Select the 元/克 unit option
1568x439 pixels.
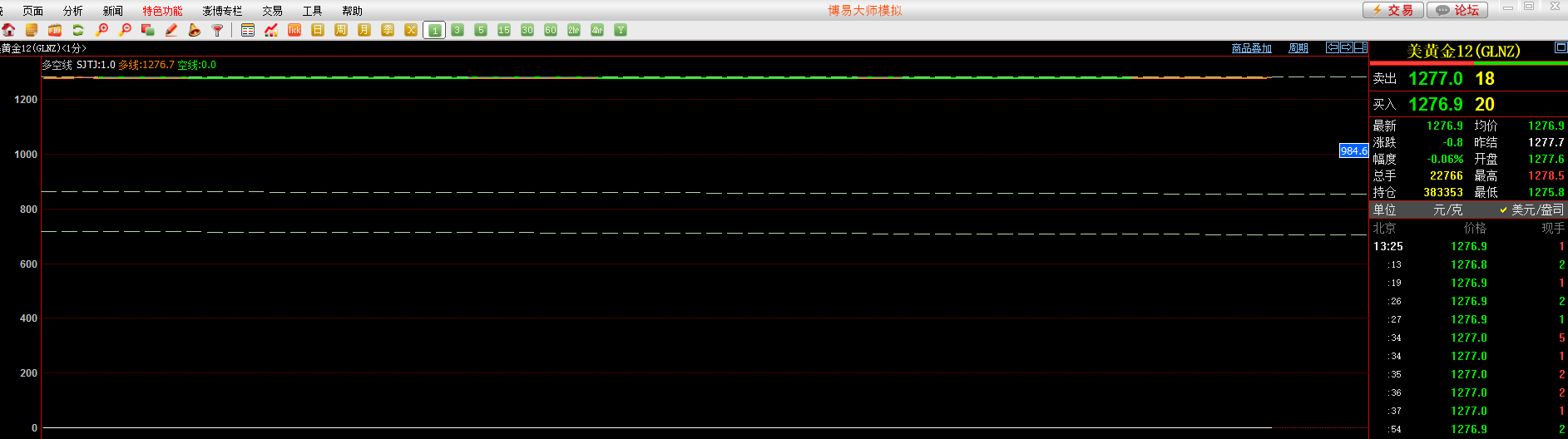[x=1447, y=210]
